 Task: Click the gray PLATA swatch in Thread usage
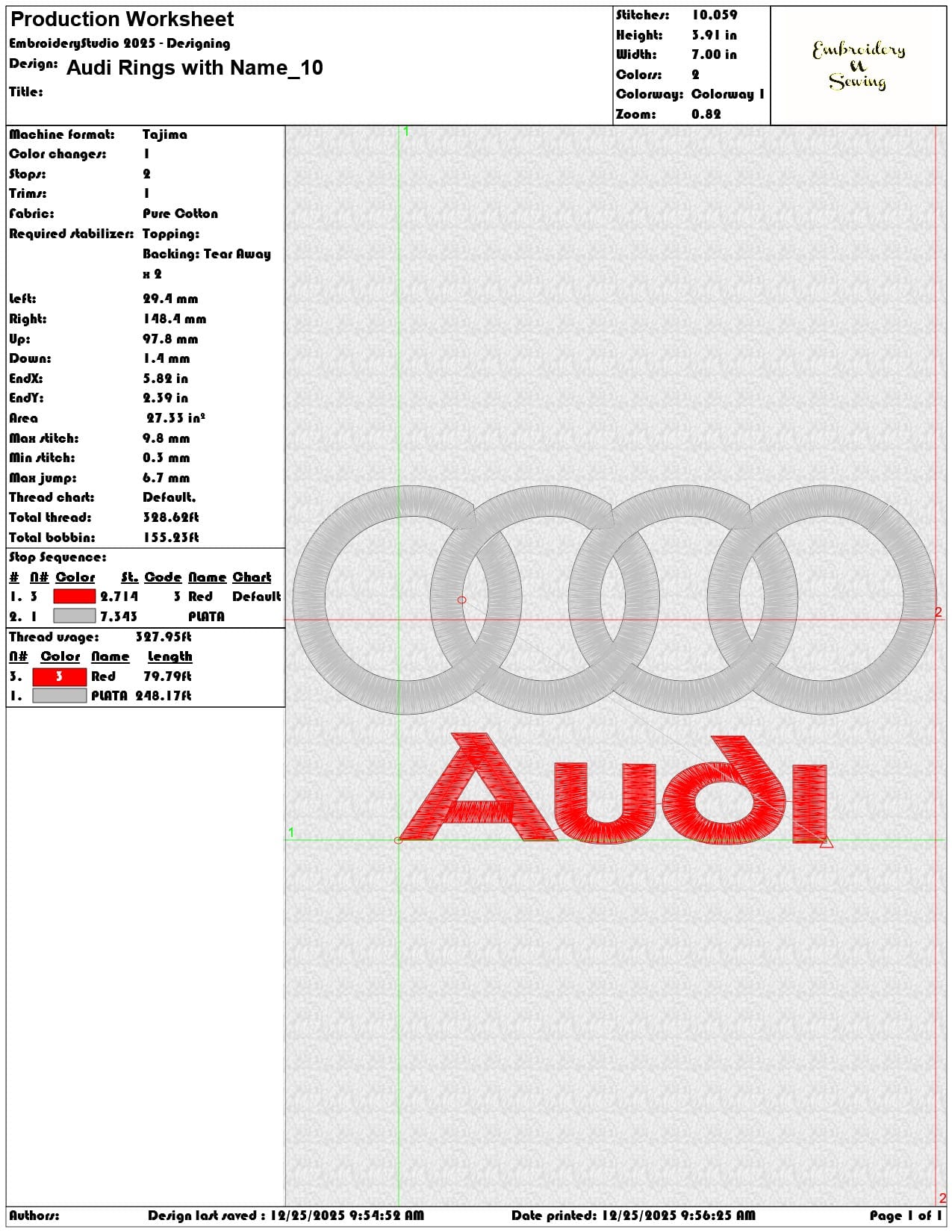(x=60, y=696)
